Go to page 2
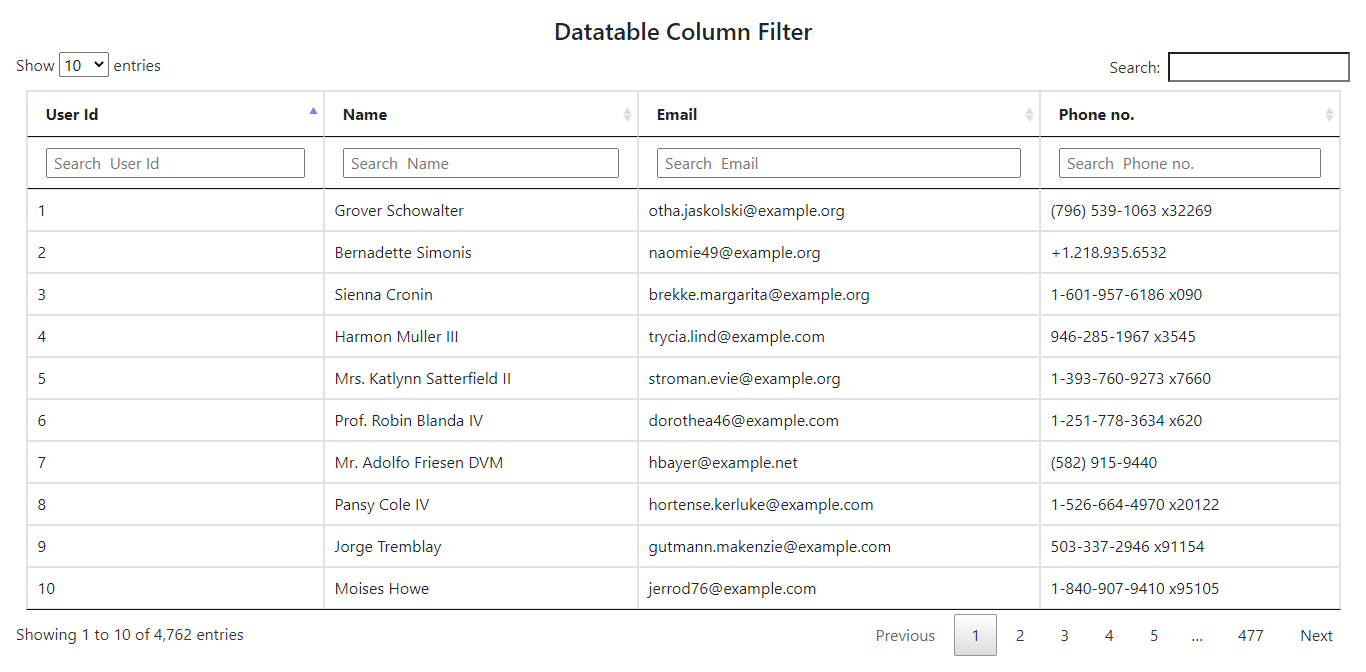 click(x=1020, y=635)
